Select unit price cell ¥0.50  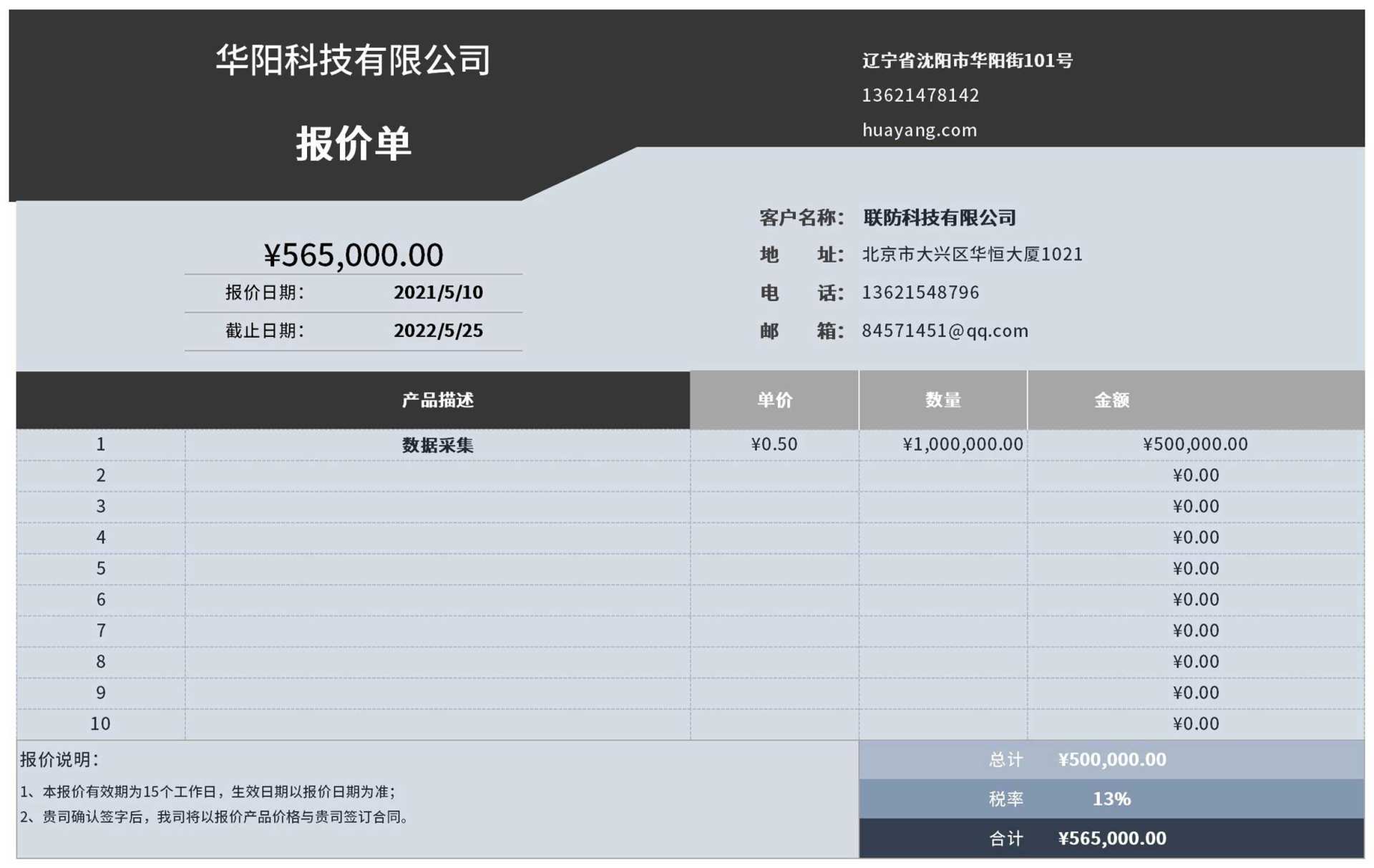pos(775,444)
